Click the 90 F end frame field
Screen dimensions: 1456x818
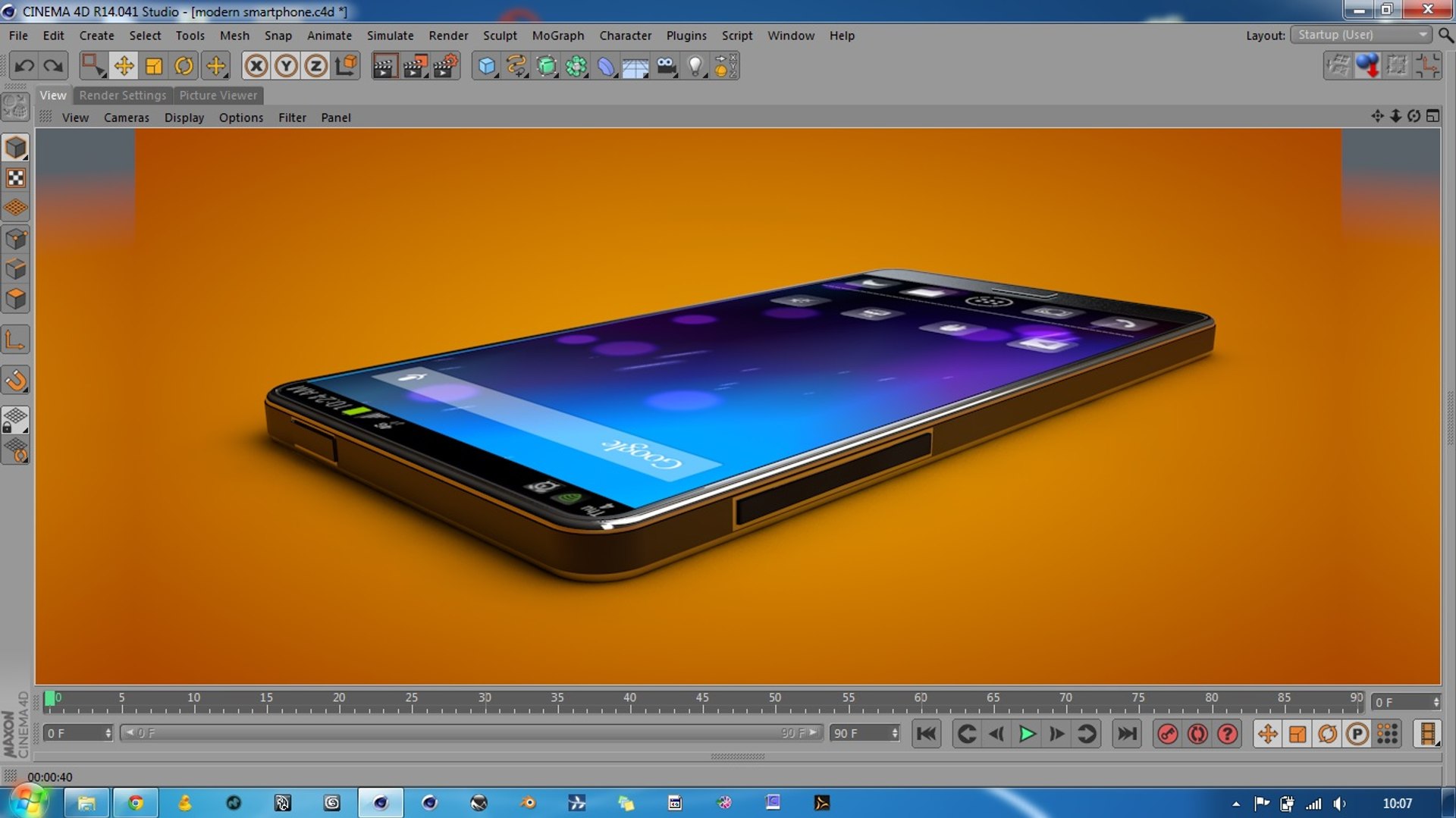(864, 733)
